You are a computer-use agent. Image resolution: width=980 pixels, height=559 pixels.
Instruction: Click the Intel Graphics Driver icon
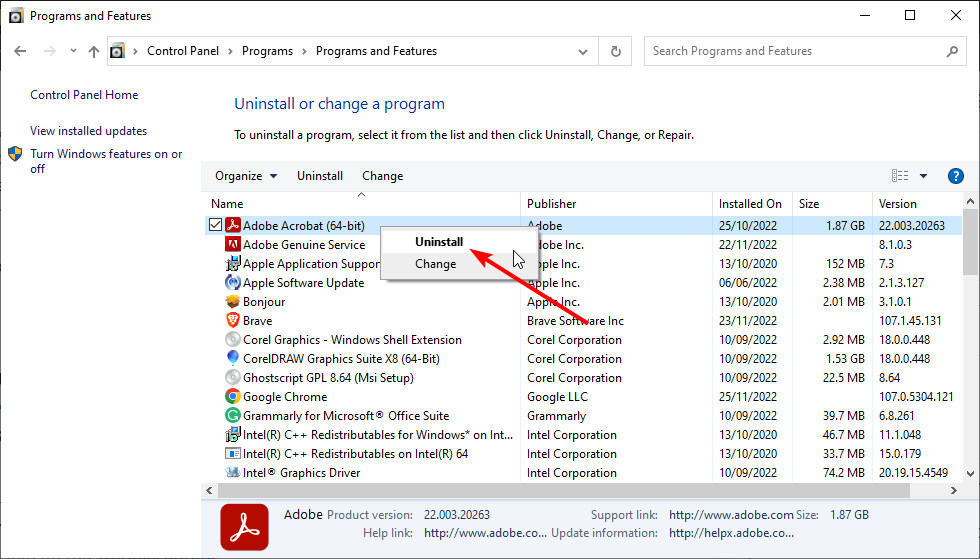(232, 472)
